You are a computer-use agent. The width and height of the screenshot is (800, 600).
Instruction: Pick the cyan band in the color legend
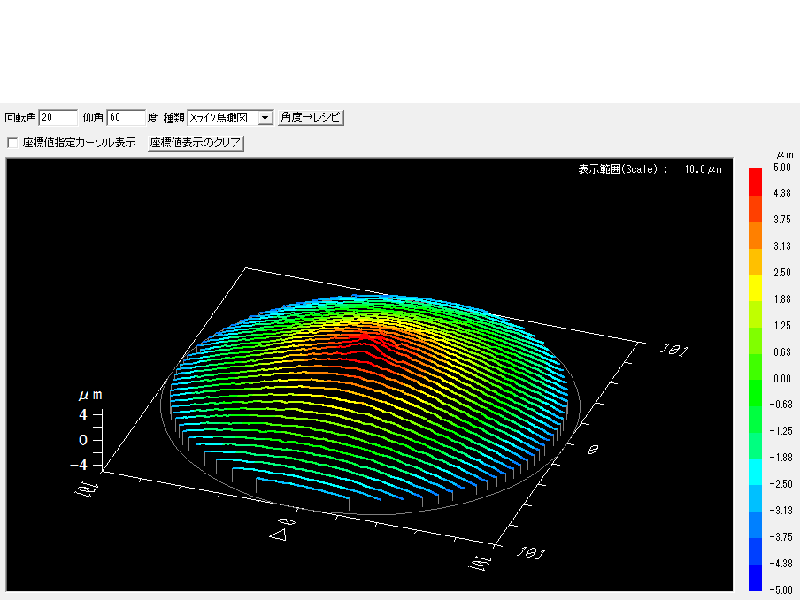pos(755,470)
